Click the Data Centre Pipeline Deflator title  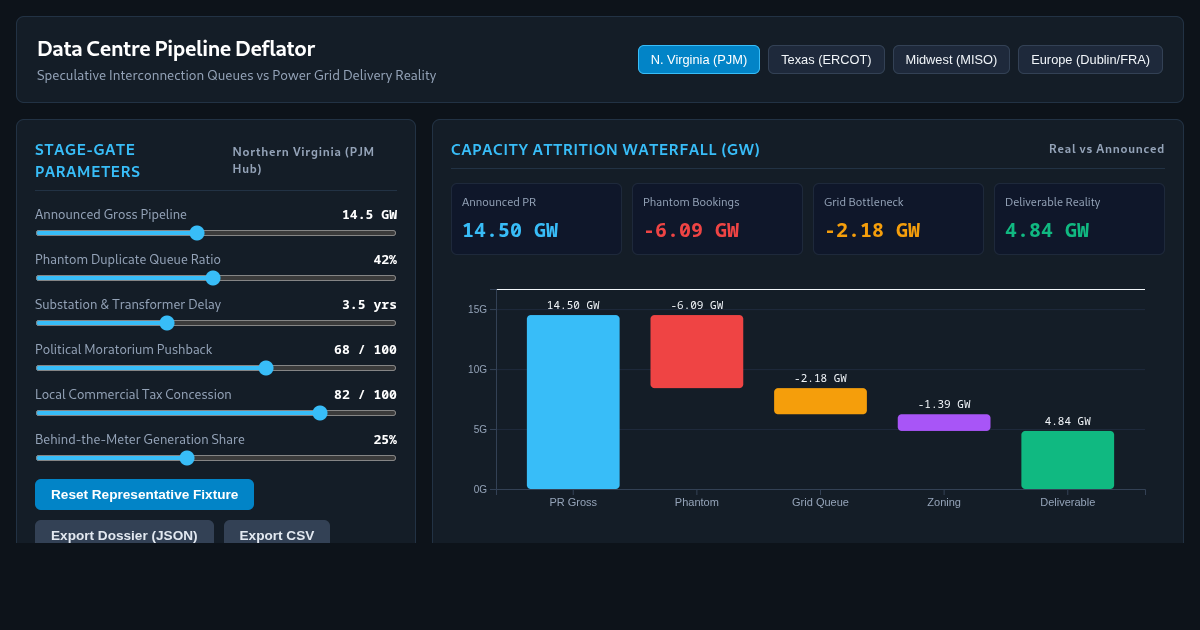[176, 48]
